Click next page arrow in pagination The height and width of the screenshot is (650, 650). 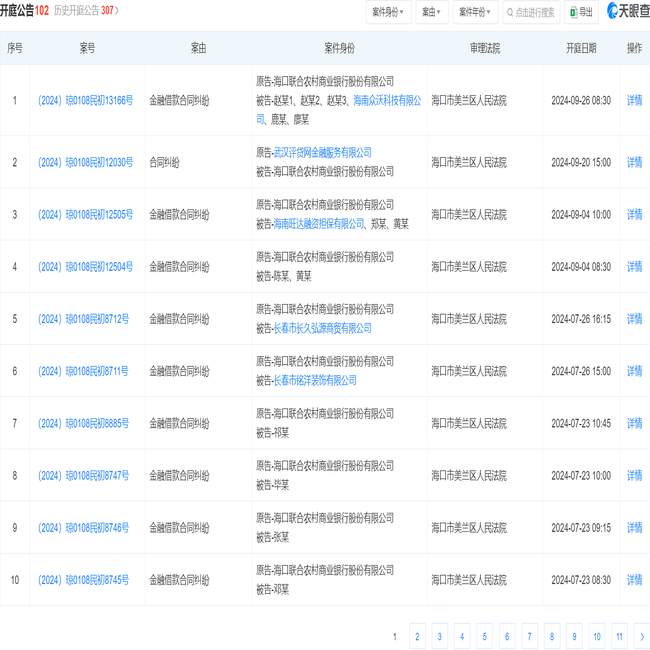pos(642,636)
